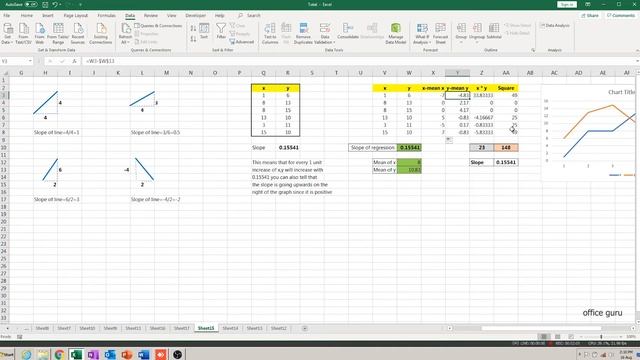Sort ascending A to Z

tap(193, 28)
